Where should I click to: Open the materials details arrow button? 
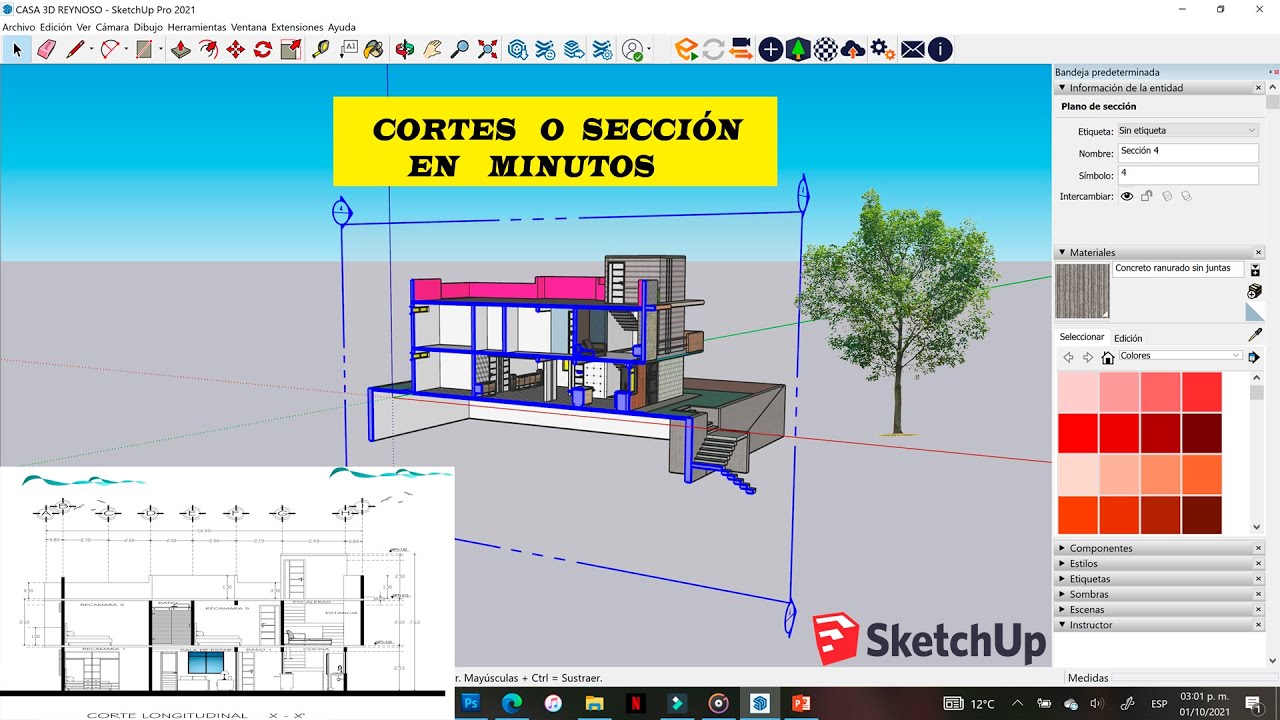[x=1254, y=357]
